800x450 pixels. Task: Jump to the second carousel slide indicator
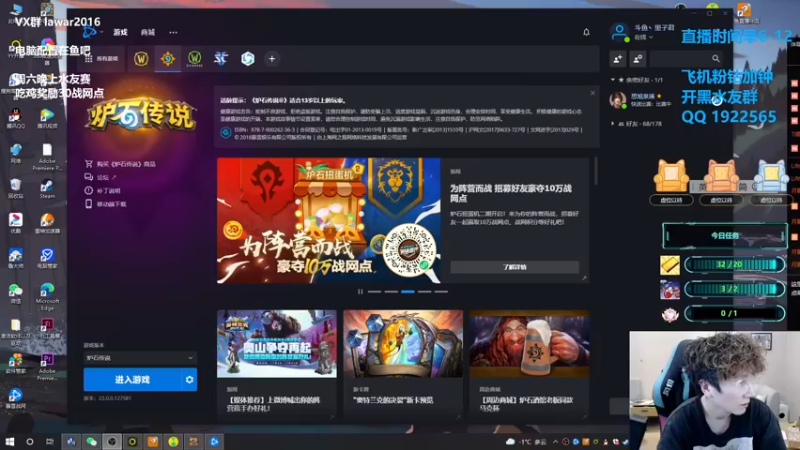(x=391, y=291)
